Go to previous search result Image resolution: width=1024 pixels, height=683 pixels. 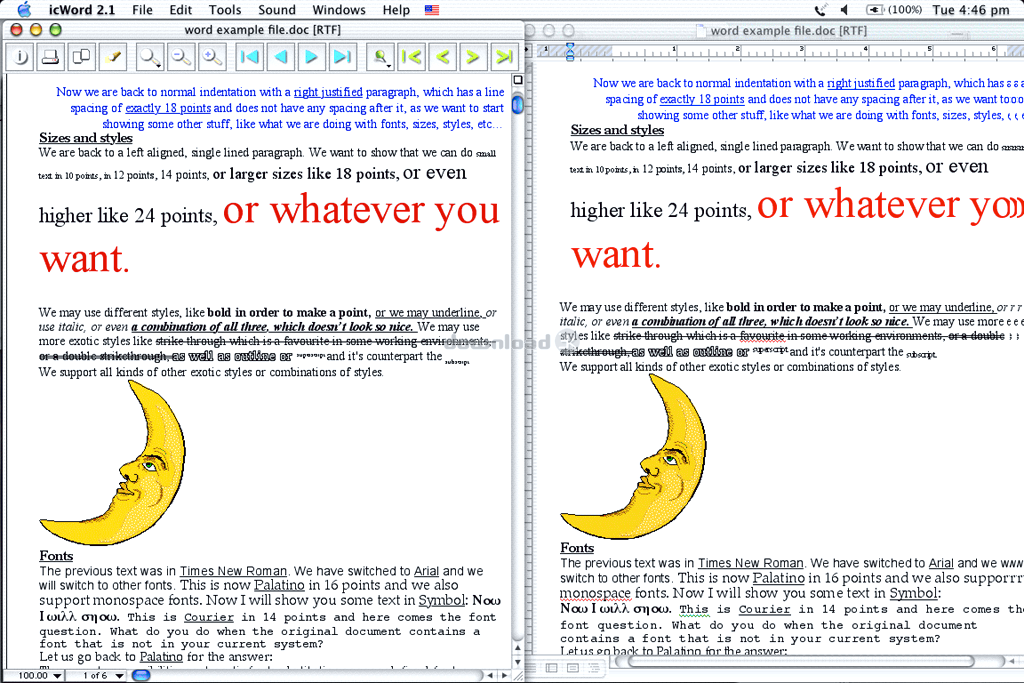click(442, 57)
